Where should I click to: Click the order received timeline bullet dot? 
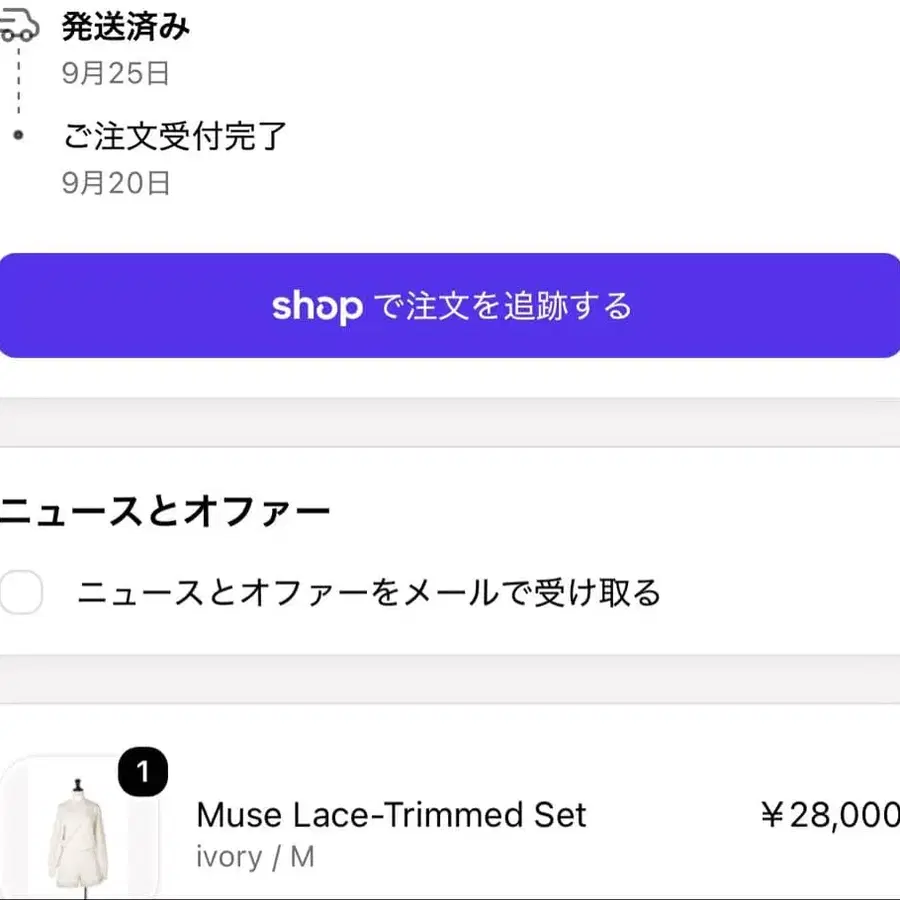(18, 135)
